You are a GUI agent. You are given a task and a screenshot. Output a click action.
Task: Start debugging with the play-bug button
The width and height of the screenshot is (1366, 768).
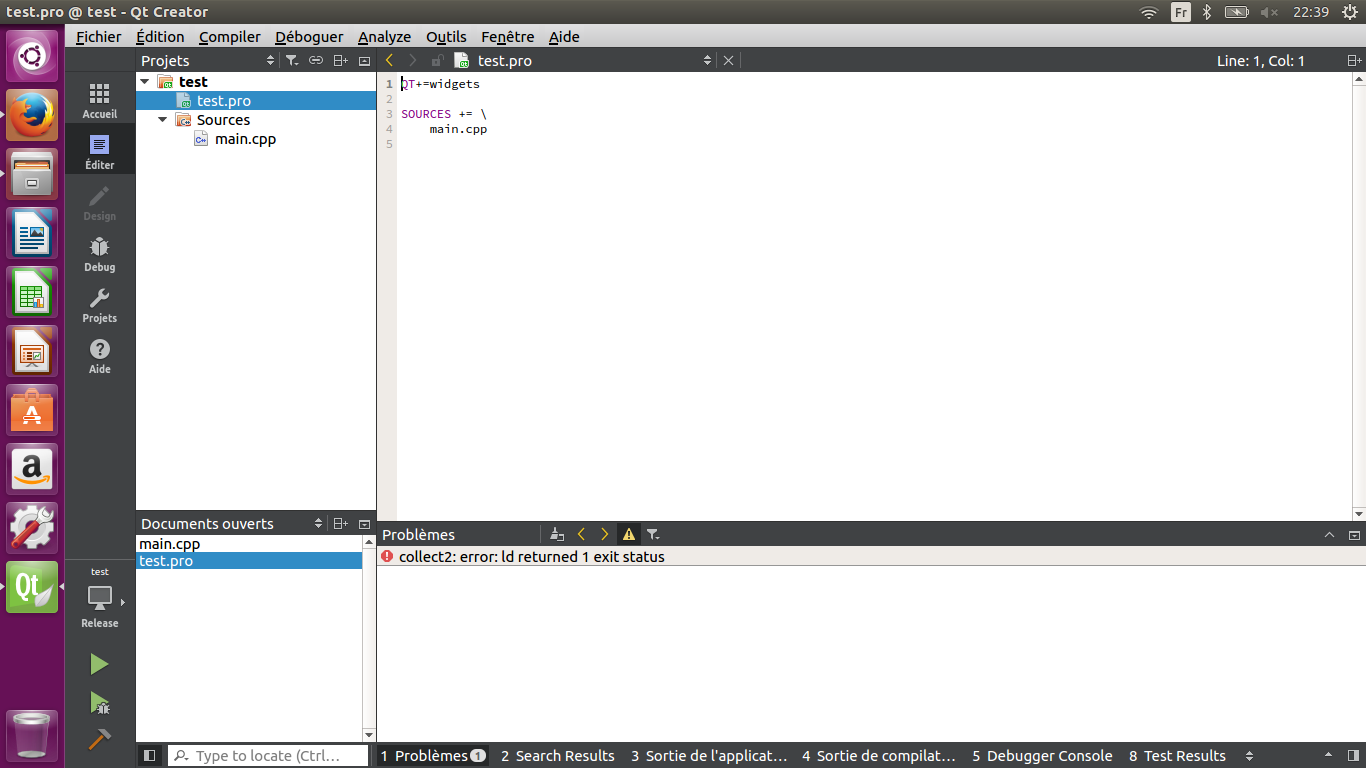(x=99, y=702)
